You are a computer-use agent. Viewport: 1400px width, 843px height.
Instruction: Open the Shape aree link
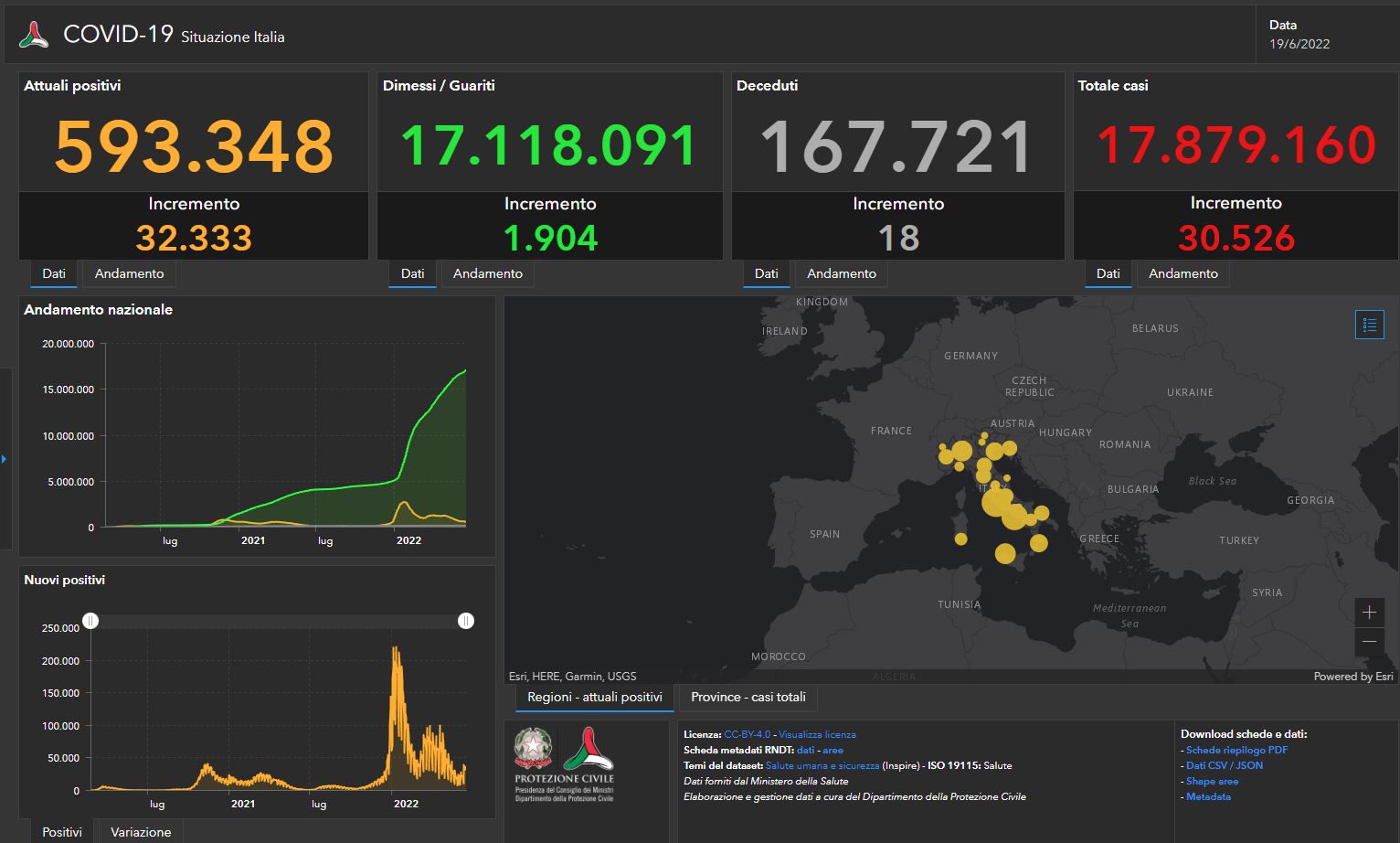[1212, 781]
